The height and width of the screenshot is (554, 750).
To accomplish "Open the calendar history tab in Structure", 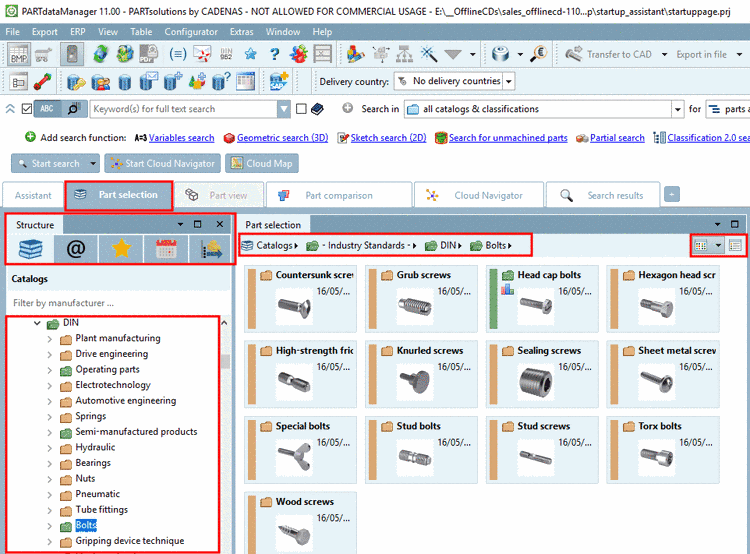I will [x=166, y=249].
